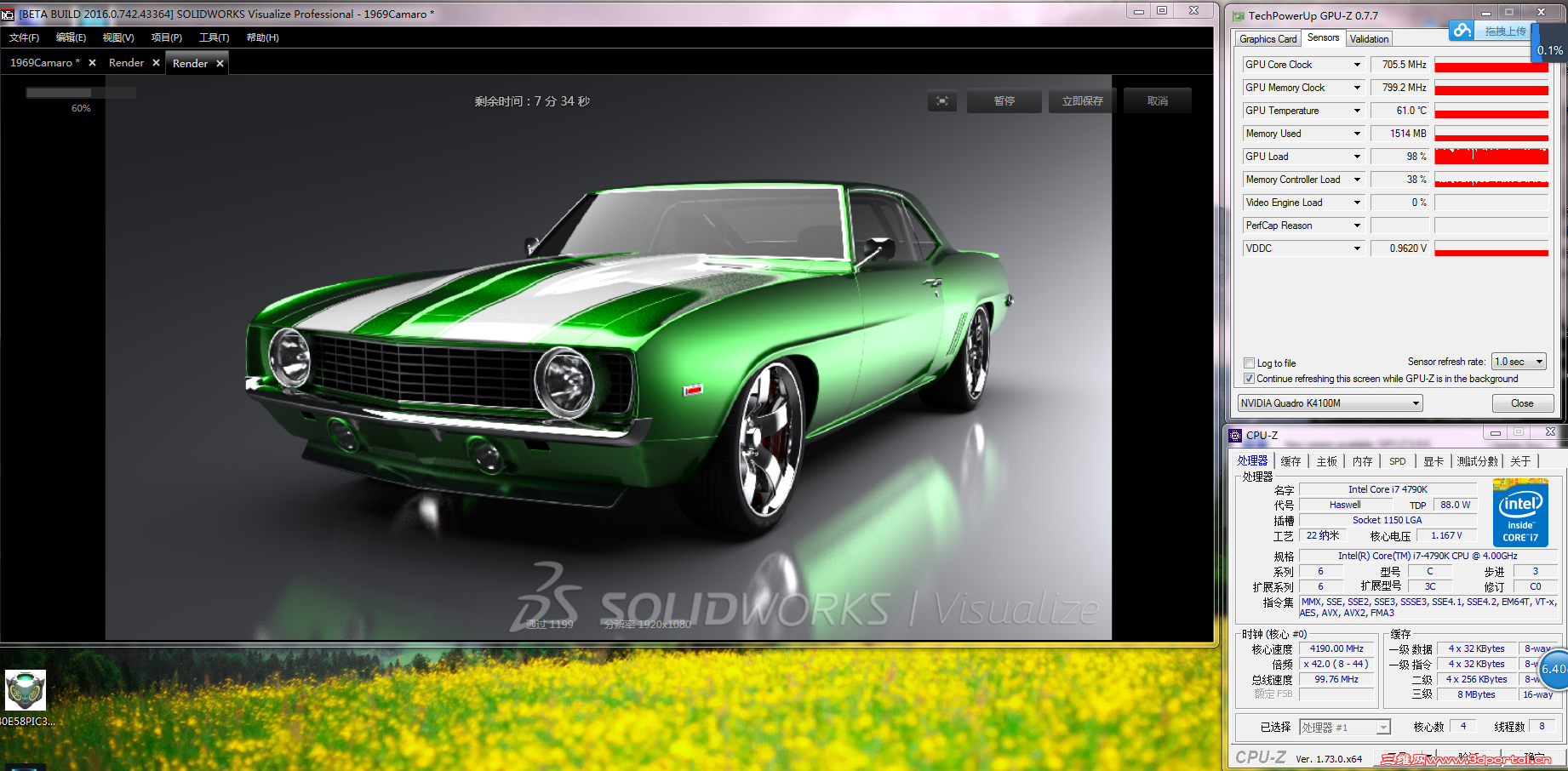
Task: Select the 0E58PIC3... desktop icon
Action: click(26, 698)
